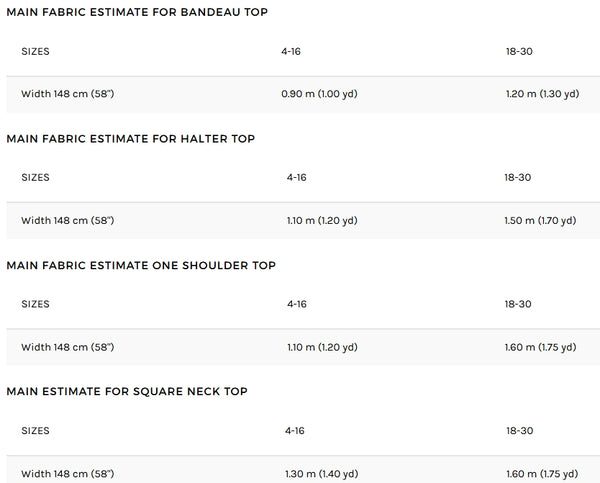This screenshot has height=483, width=600.
Task: Click the 18-30 header in Bandeau table
Action: [519, 50]
